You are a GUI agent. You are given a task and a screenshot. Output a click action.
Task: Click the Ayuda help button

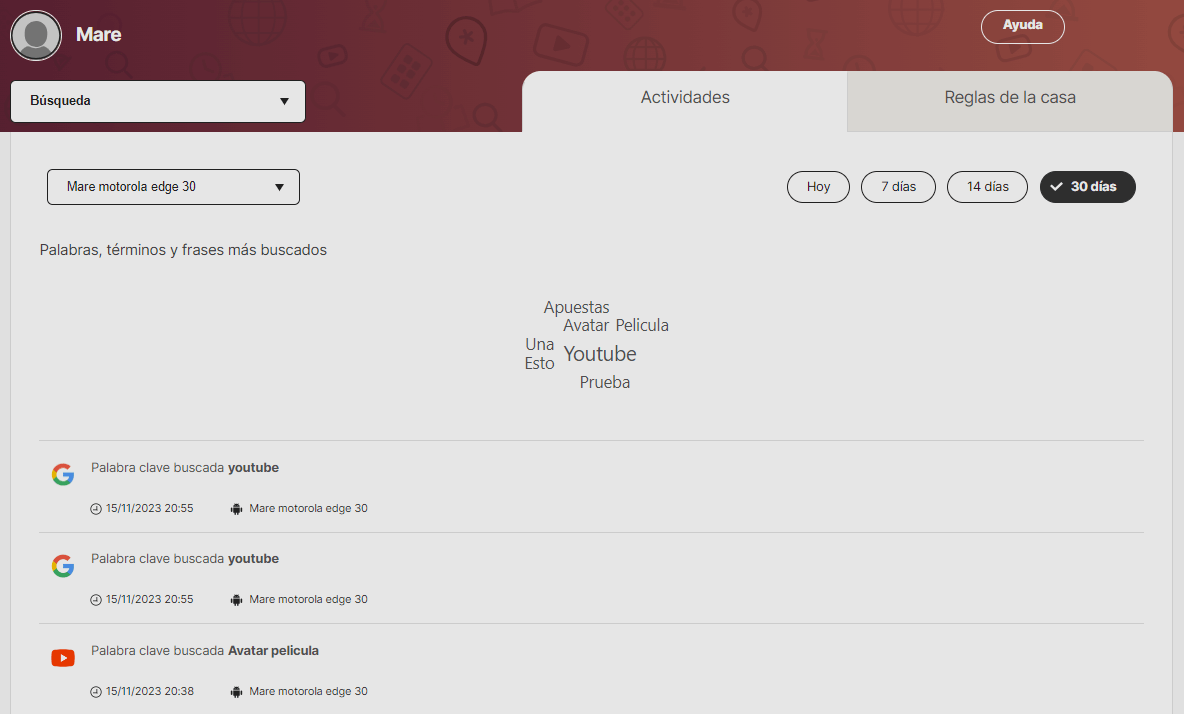point(1022,26)
